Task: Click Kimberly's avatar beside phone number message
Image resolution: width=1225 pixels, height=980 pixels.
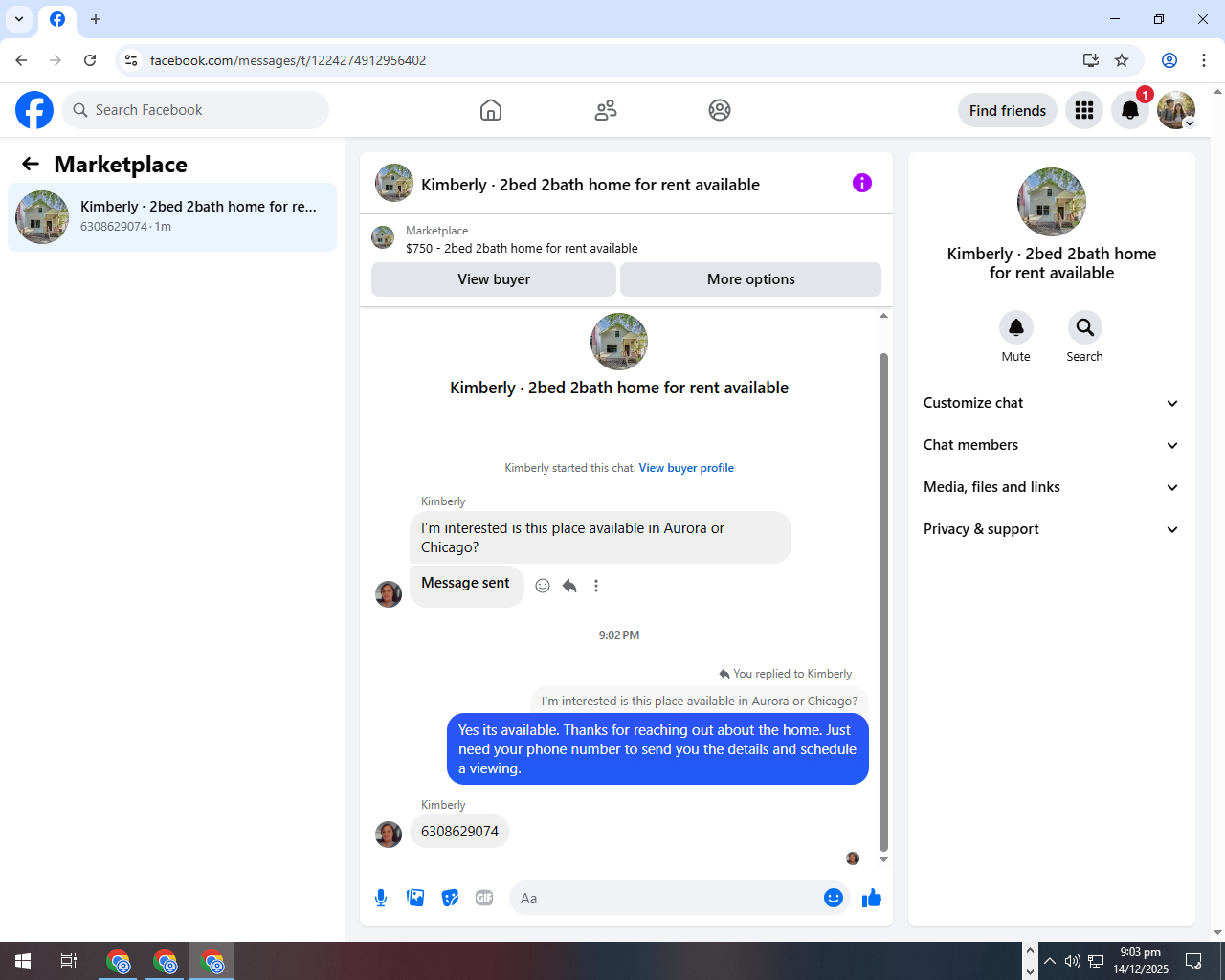Action: [x=389, y=835]
